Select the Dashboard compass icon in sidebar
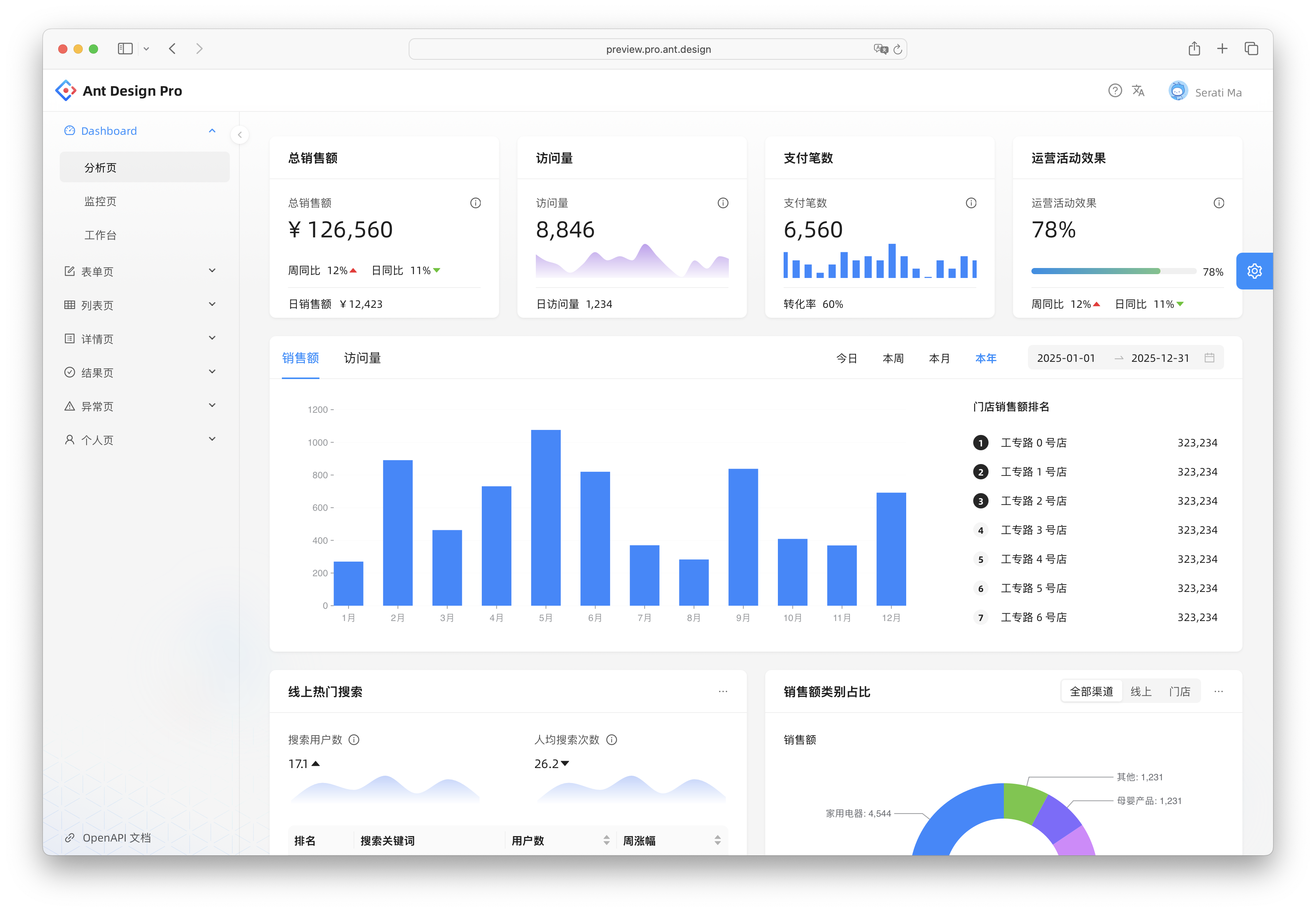1316x912 pixels. pos(69,130)
